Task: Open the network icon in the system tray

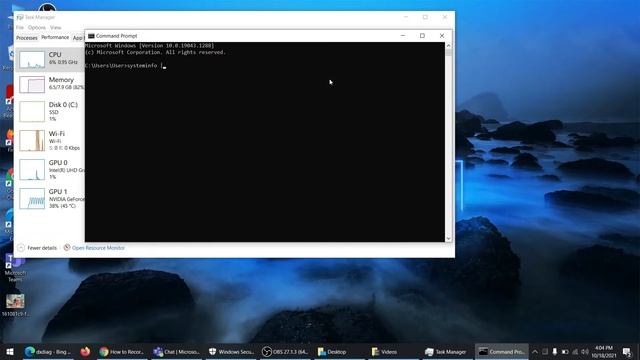Action: tap(575, 351)
